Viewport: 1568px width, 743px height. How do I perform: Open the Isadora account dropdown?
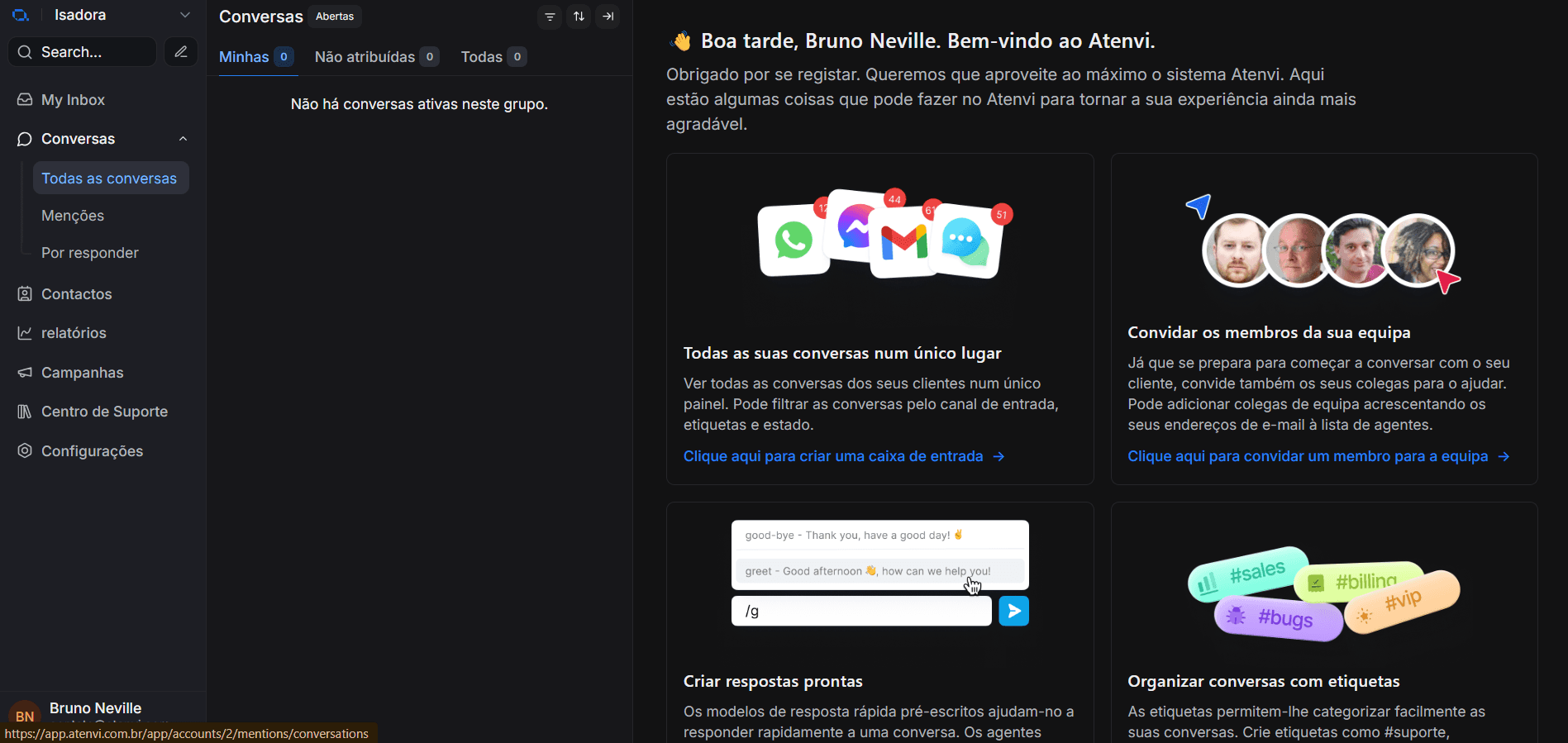tap(122, 15)
